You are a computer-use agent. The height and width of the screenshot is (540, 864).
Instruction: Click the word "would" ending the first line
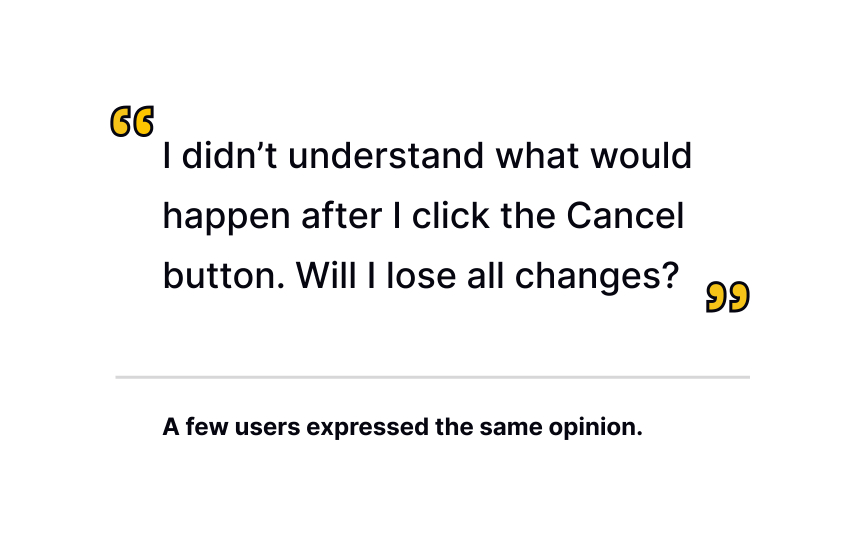pos(641,155)
